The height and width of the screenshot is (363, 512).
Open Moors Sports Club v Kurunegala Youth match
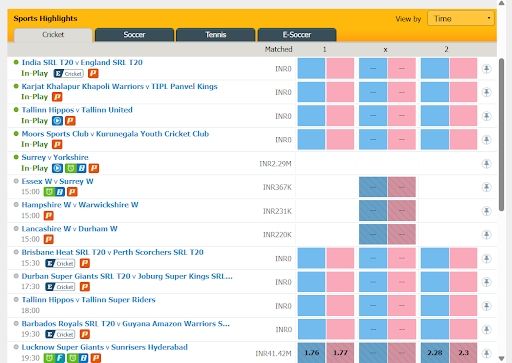tap(115, 134)
